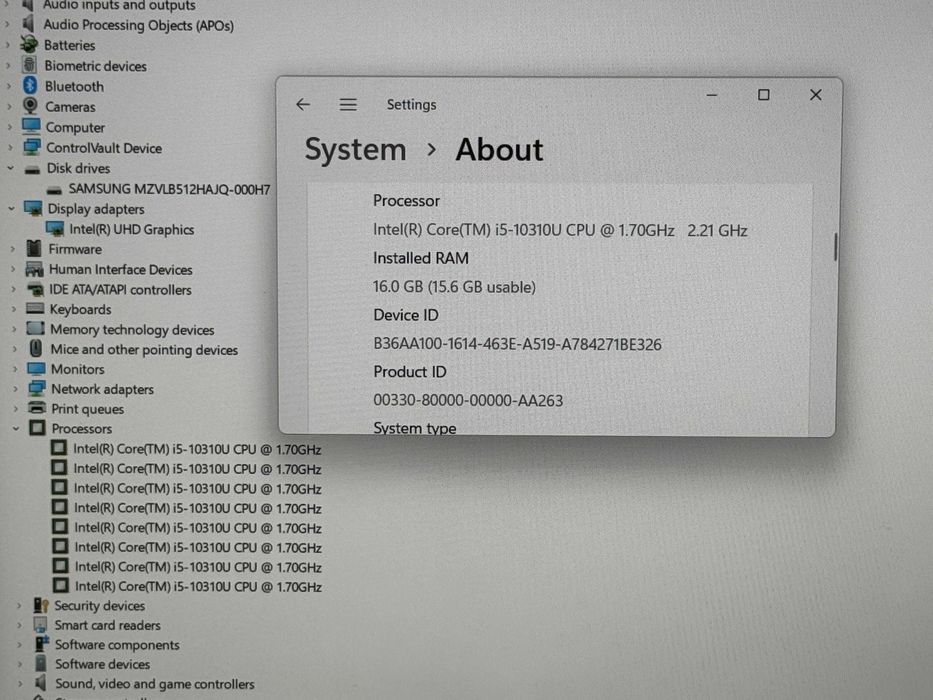Select SAMSUNG MZVLB512HAJQ-000H7 disk drive
The width and height of the screenshot is (933, 700).
coord(169,189)
